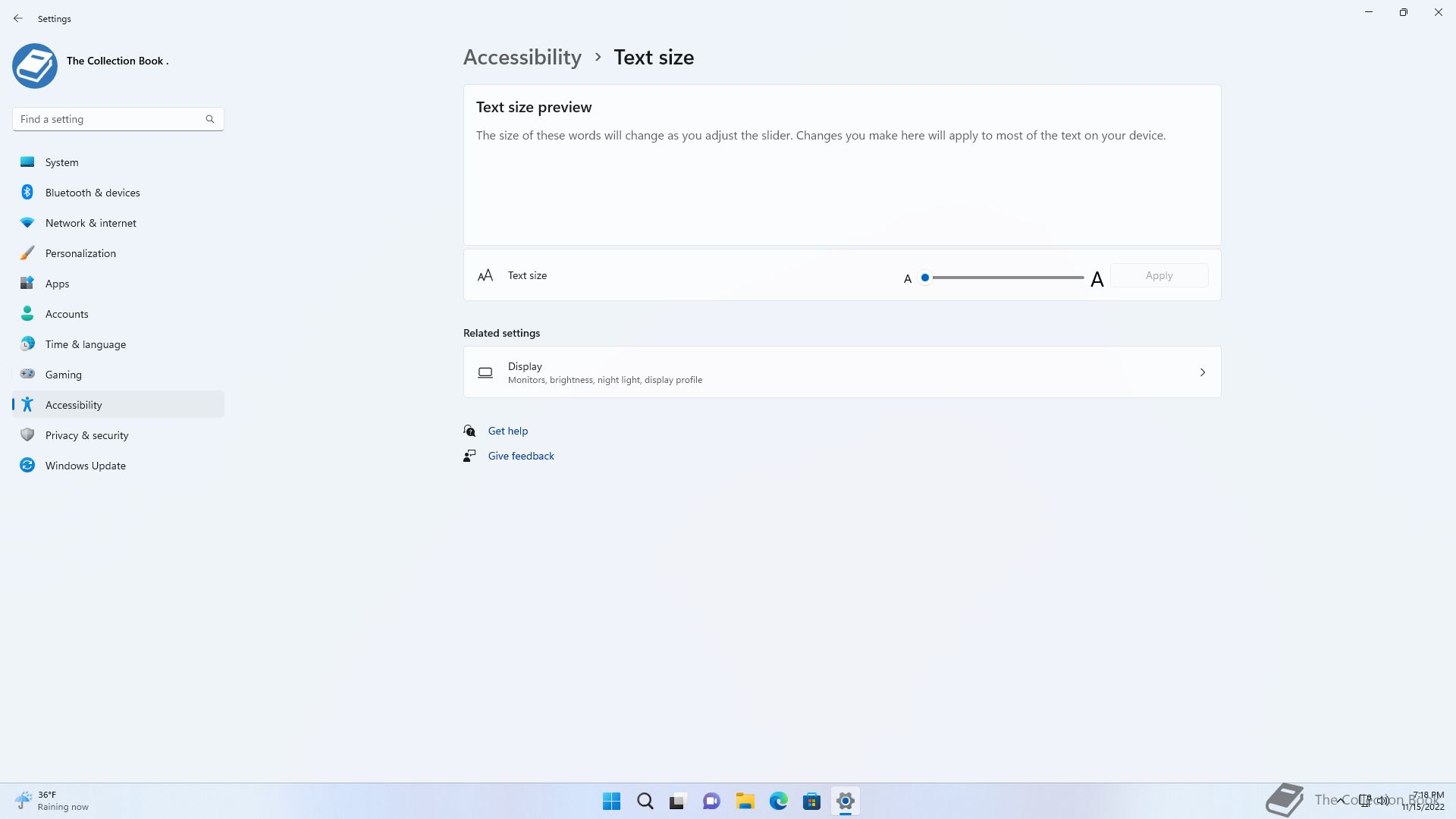Open the Windows Start menu
This screenshot has width=1456, height=819.
coord(611,801)
